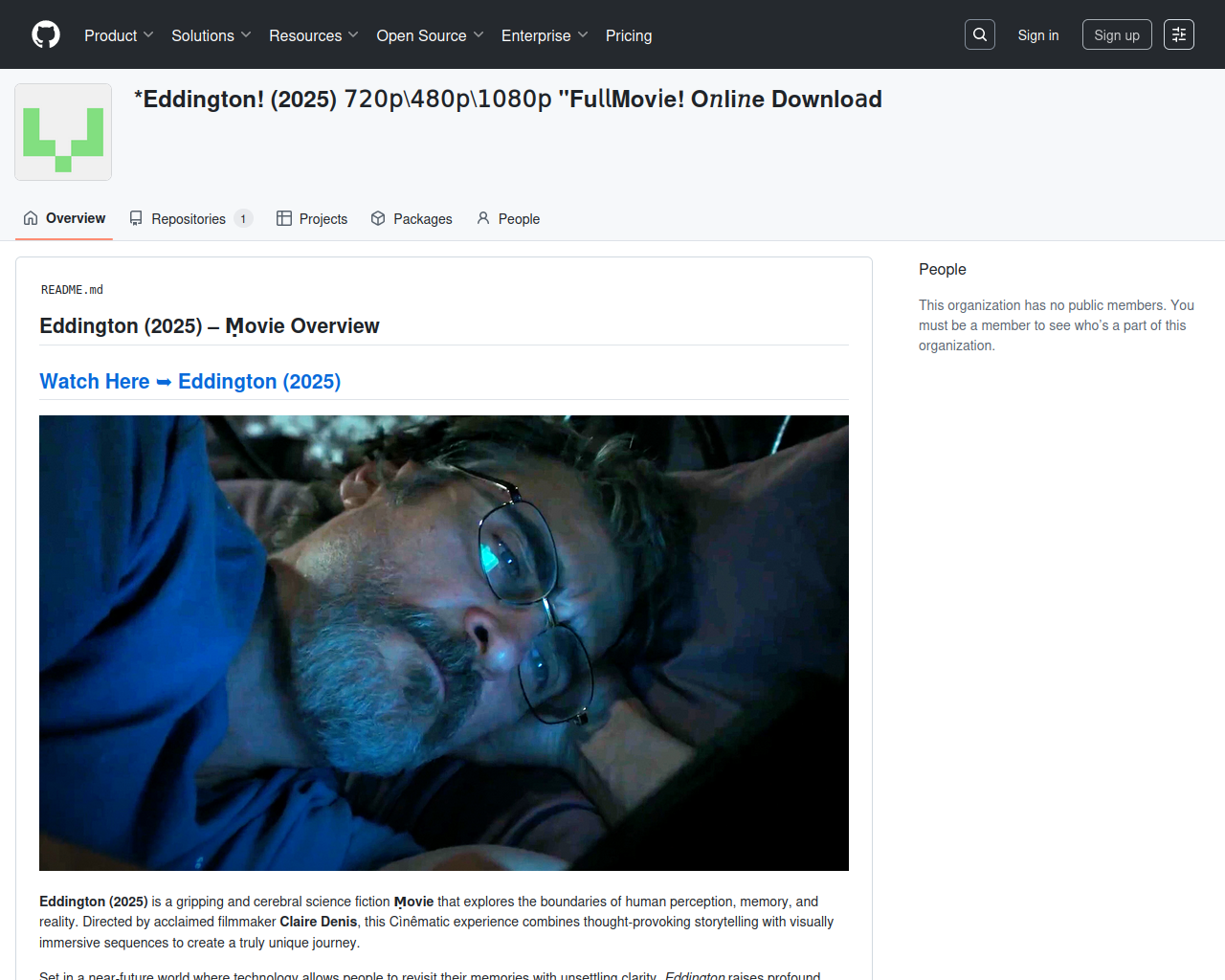Click the Eddington movie still image
The image size is (1225, 980).
tap(444, 643)
